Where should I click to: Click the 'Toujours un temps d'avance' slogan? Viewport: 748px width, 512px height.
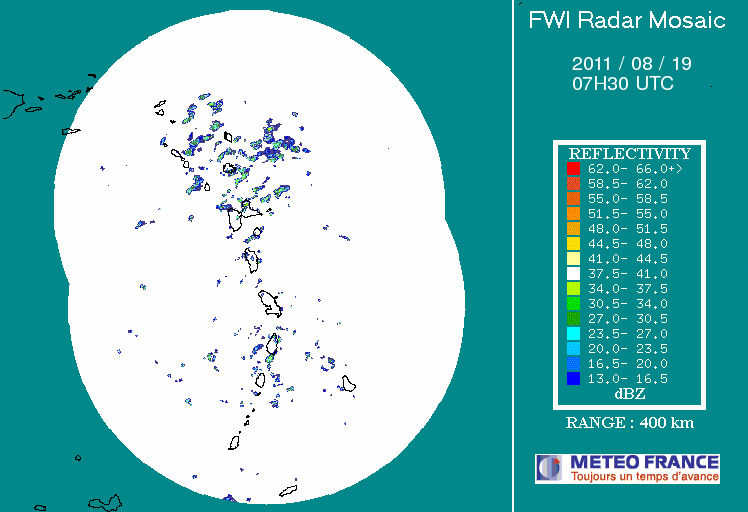644,476
